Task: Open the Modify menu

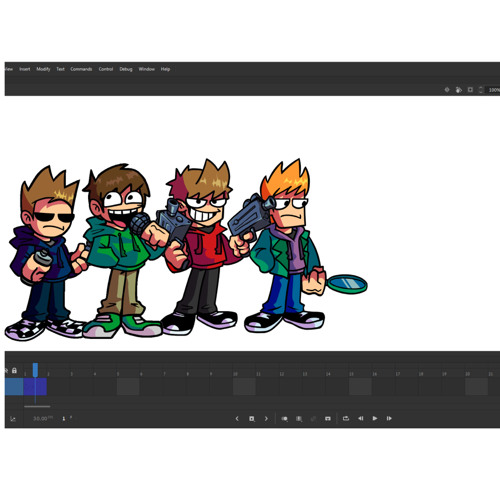Action: 43,69
